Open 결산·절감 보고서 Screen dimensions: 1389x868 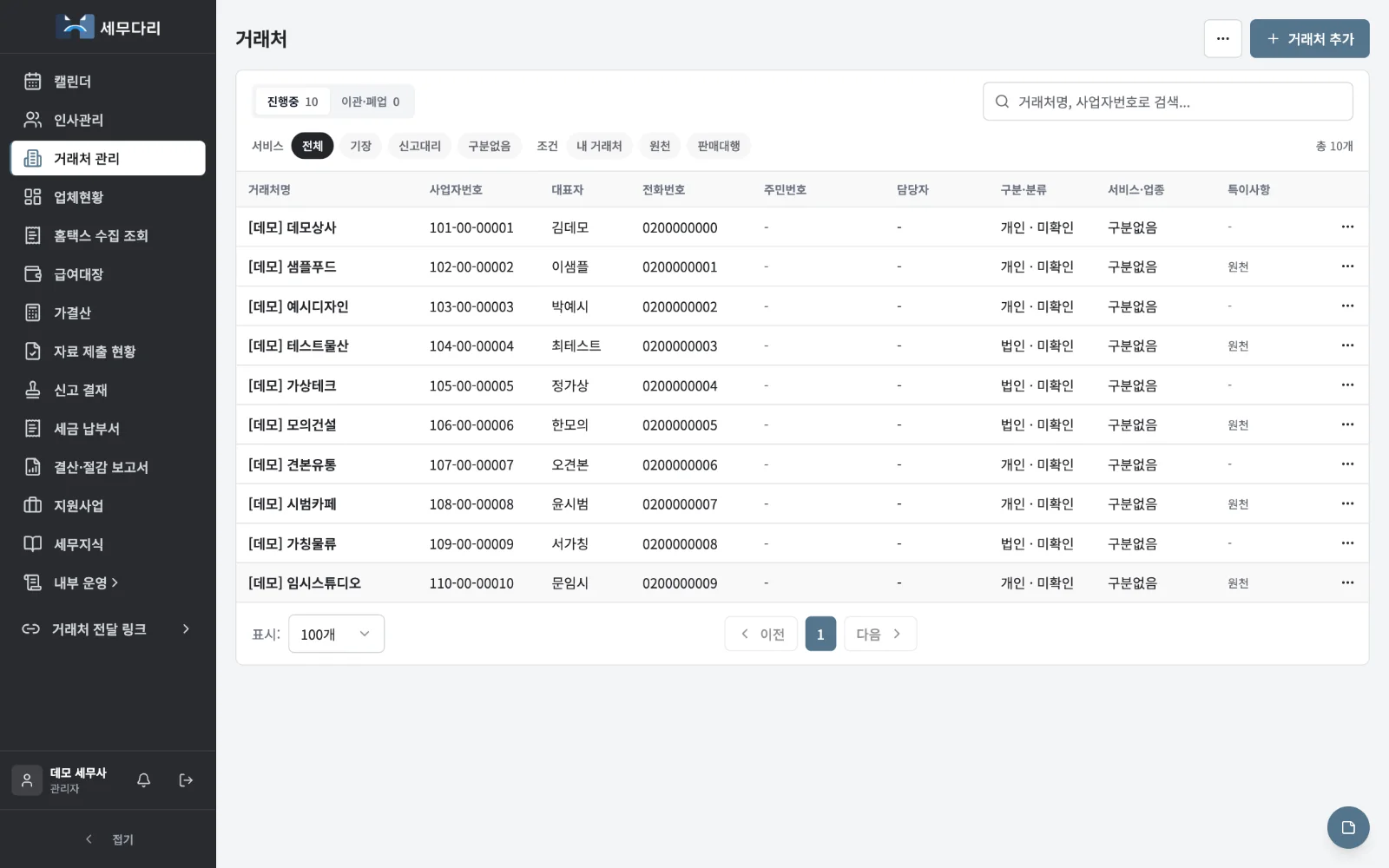point(108,467)
